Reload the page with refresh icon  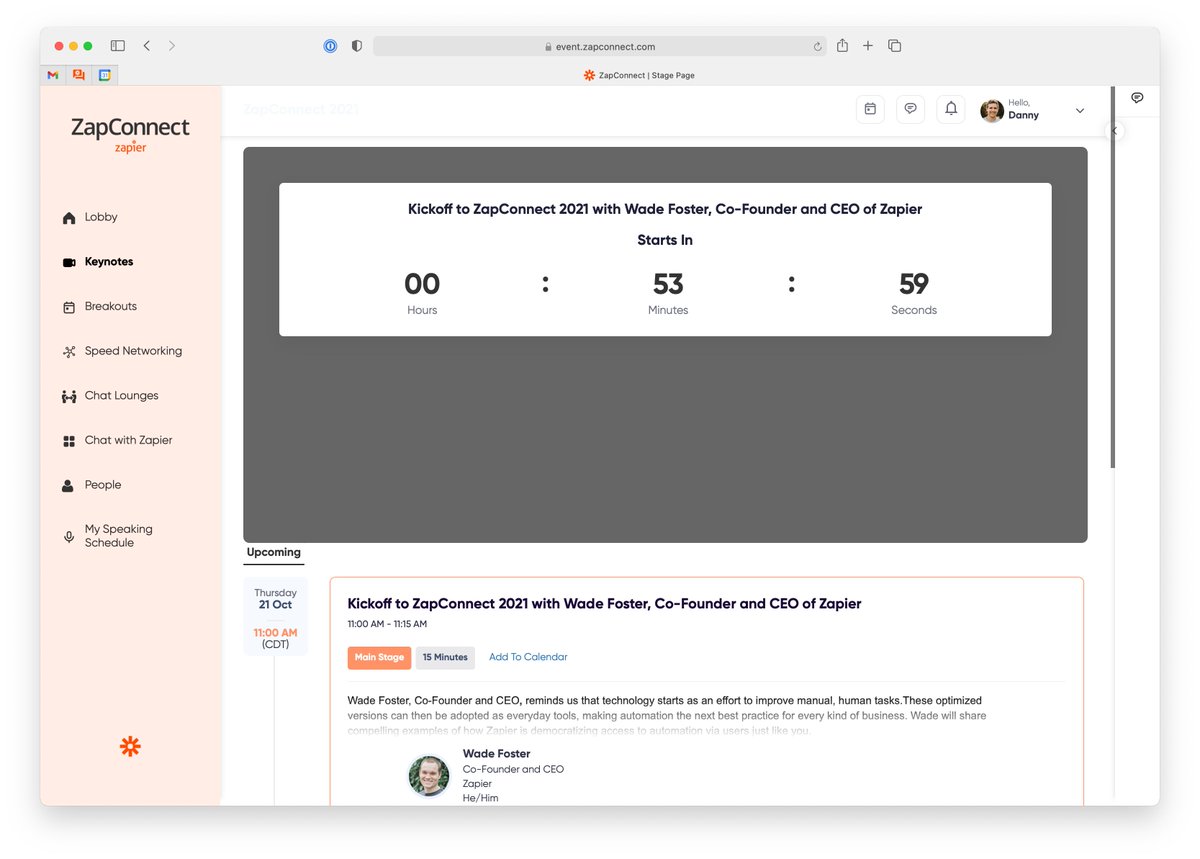coord(817,46)
